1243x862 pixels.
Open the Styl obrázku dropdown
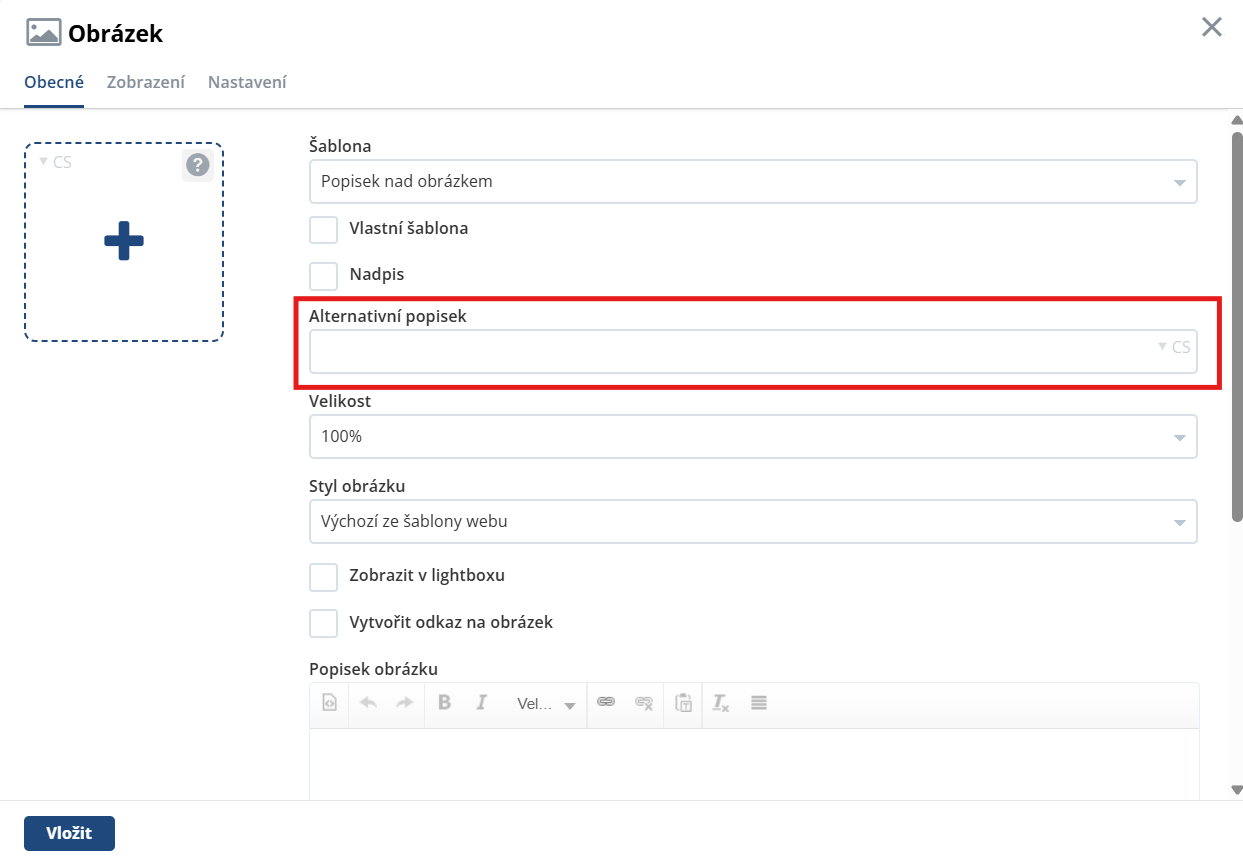pos(753,522)
